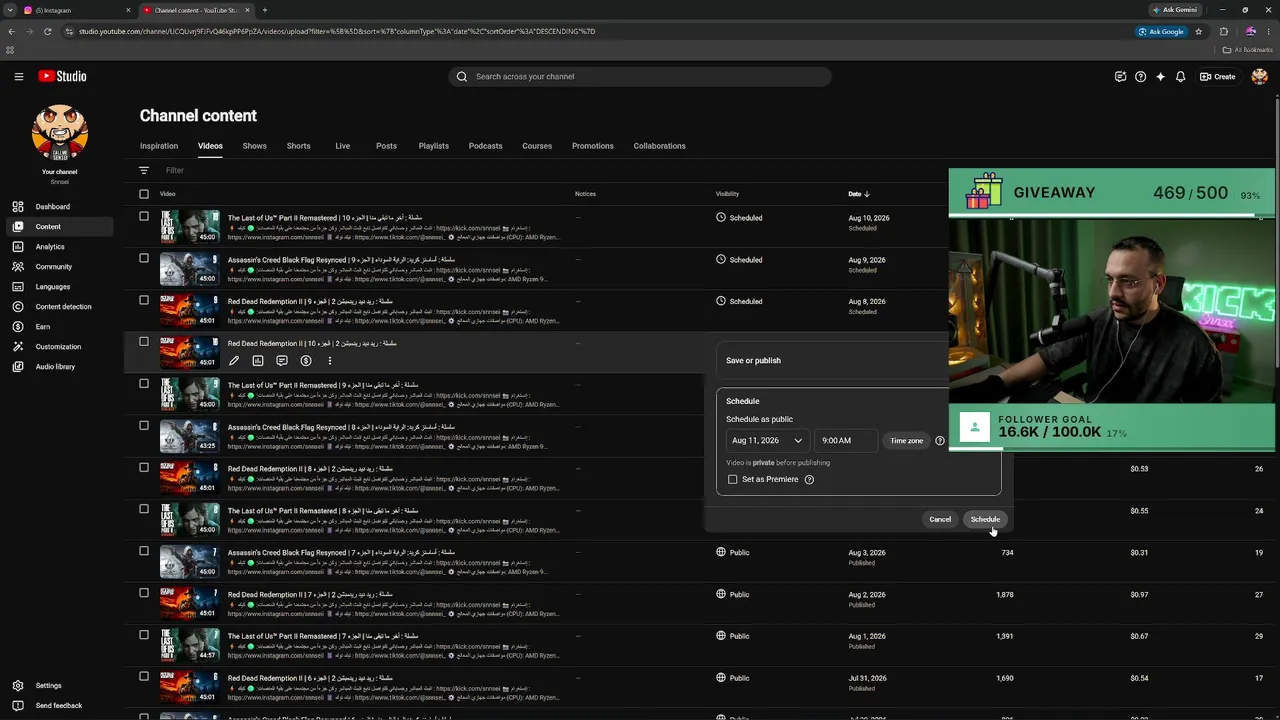Viewport: 1280px width, 720px height.
Task: Click the filter lines icon
Action: pyautogui.click(x=144, y=171)
